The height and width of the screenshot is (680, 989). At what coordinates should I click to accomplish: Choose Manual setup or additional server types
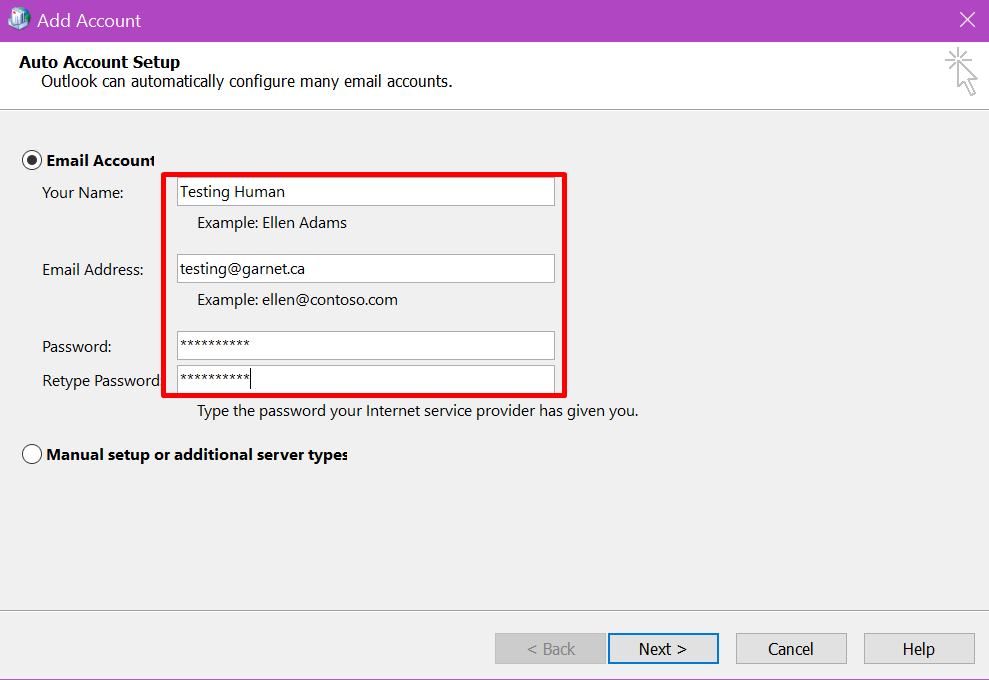(32, 454)
